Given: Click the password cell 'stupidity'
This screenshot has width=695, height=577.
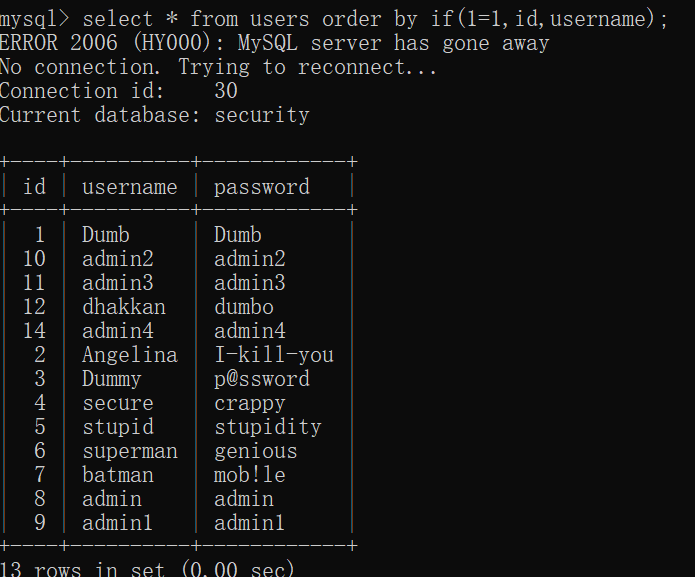Looking at the screenshot, I should [x=267, y=427].
